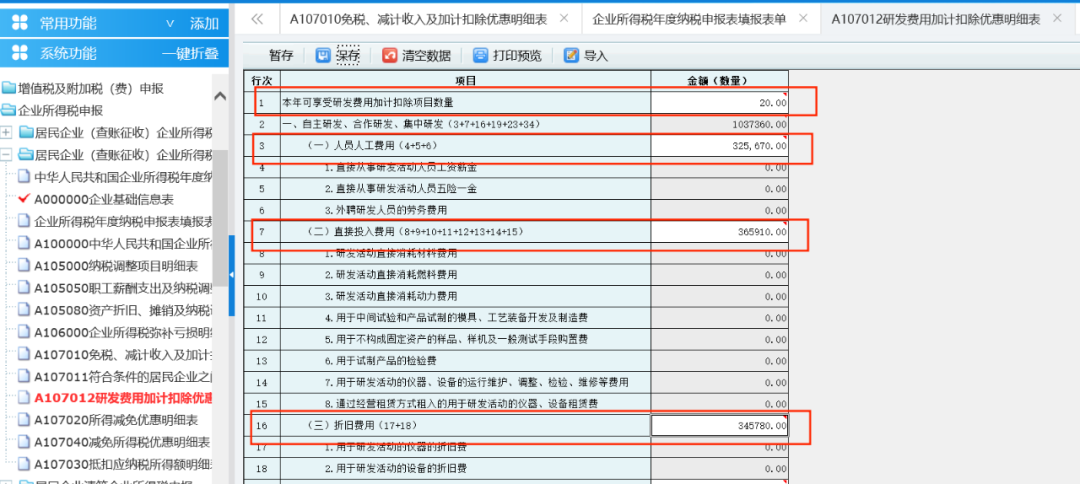This screenshot has height=484, width=1080.
Task: Open A106000企业所得税弥补亏损 tree item
Action: (x=123, y=332)
